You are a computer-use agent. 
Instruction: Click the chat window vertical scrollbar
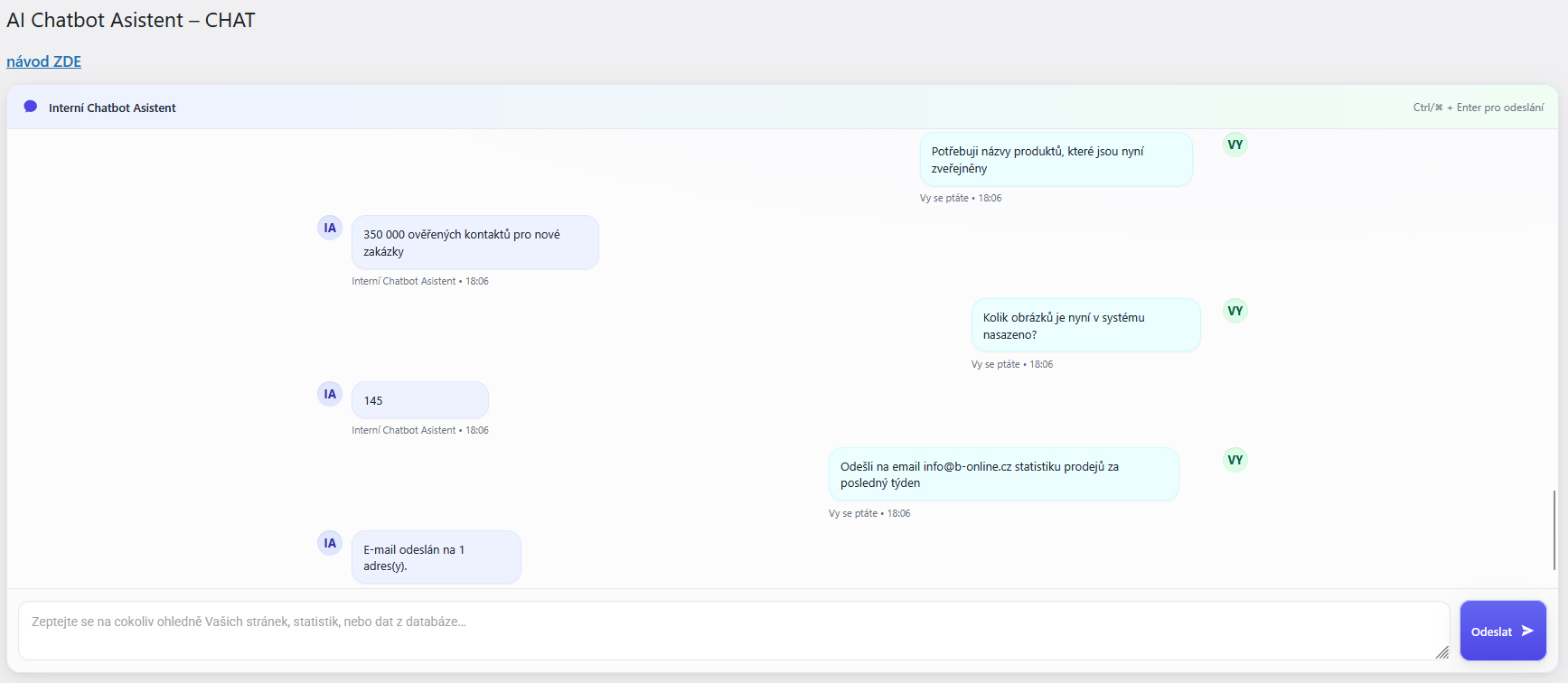click(x=1554, y=529)
